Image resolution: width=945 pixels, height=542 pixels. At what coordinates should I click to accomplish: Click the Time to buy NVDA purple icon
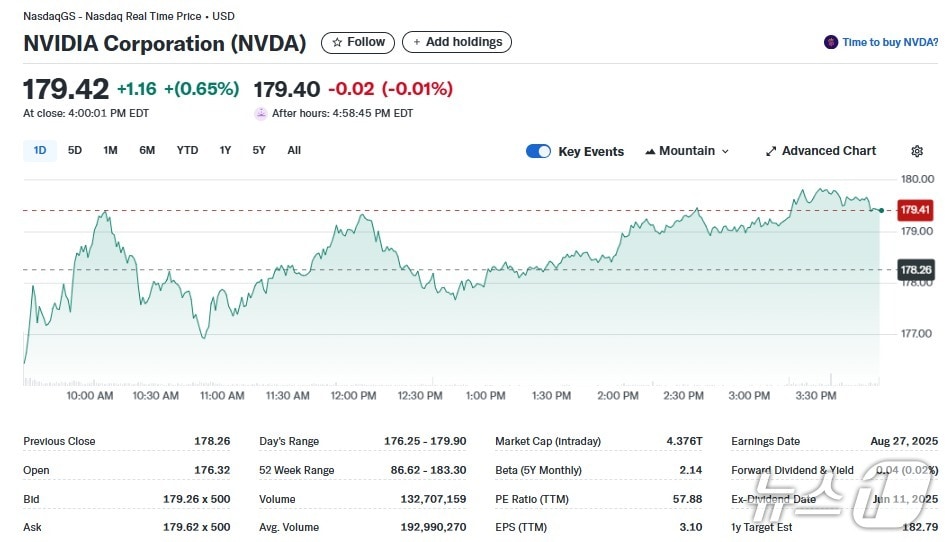(x=830, y=42)
